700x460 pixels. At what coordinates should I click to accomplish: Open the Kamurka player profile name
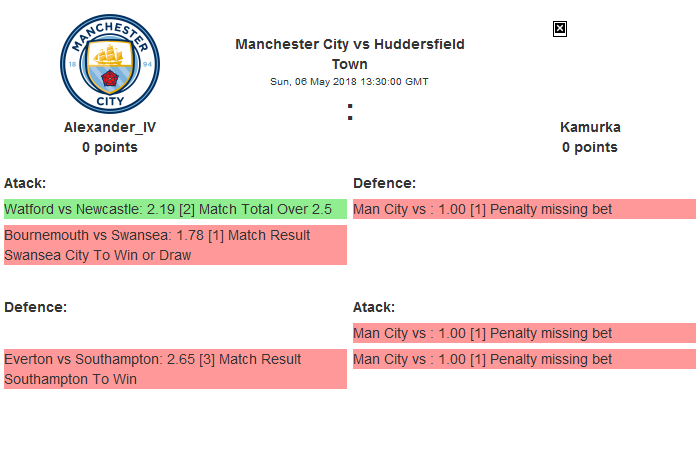[x=590, y=127]
